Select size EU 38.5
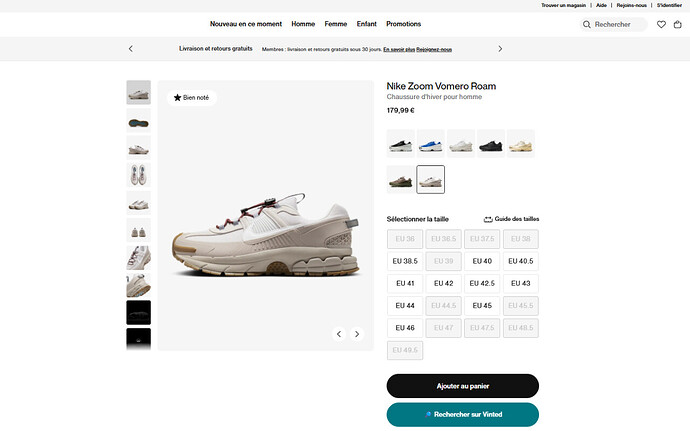Viewport: 690px width, 431px height. point(405,262)
